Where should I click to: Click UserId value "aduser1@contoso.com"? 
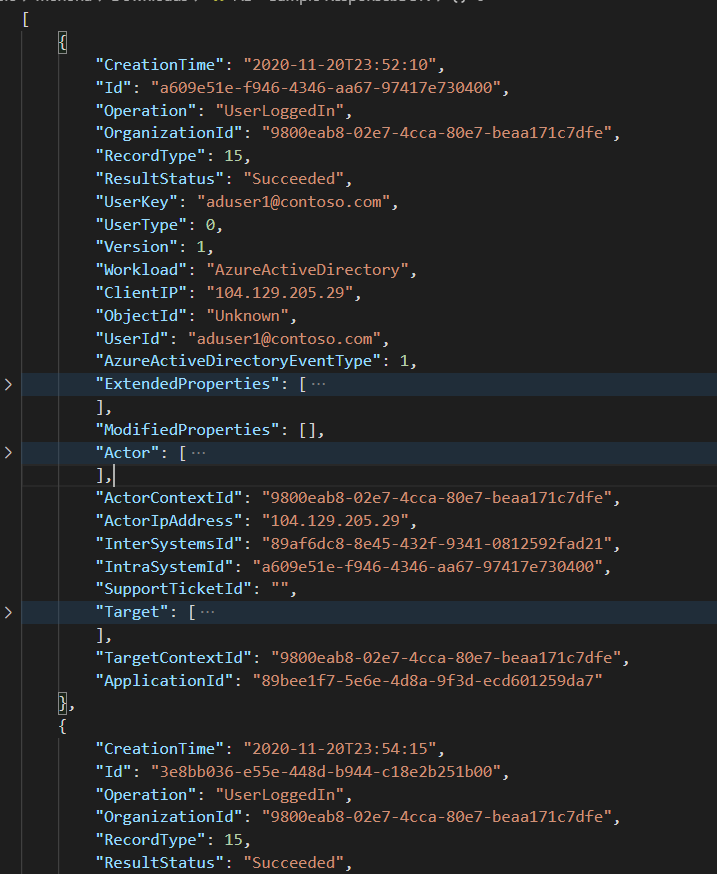click(284, 338)
